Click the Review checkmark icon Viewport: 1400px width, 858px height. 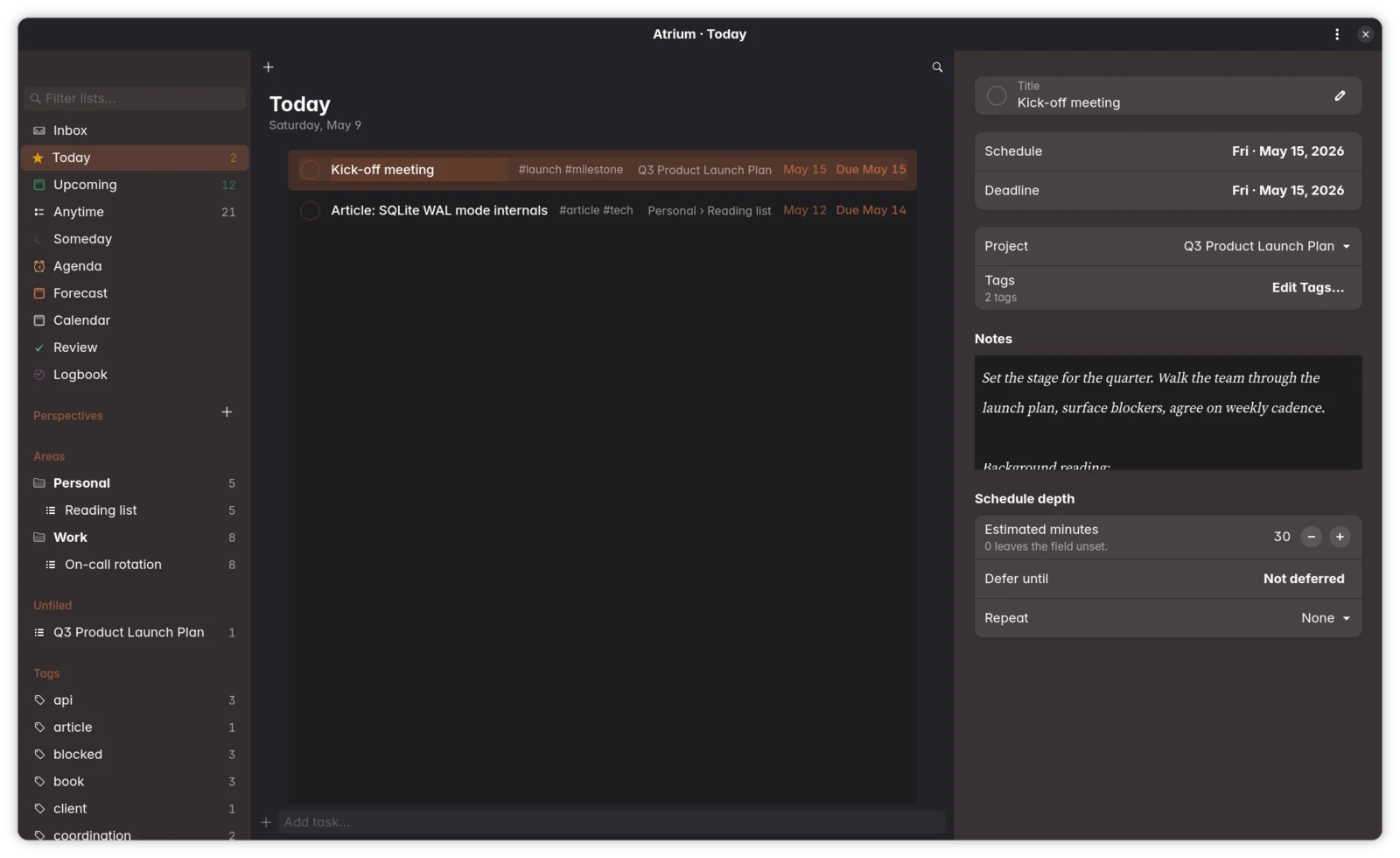[38, 348]
